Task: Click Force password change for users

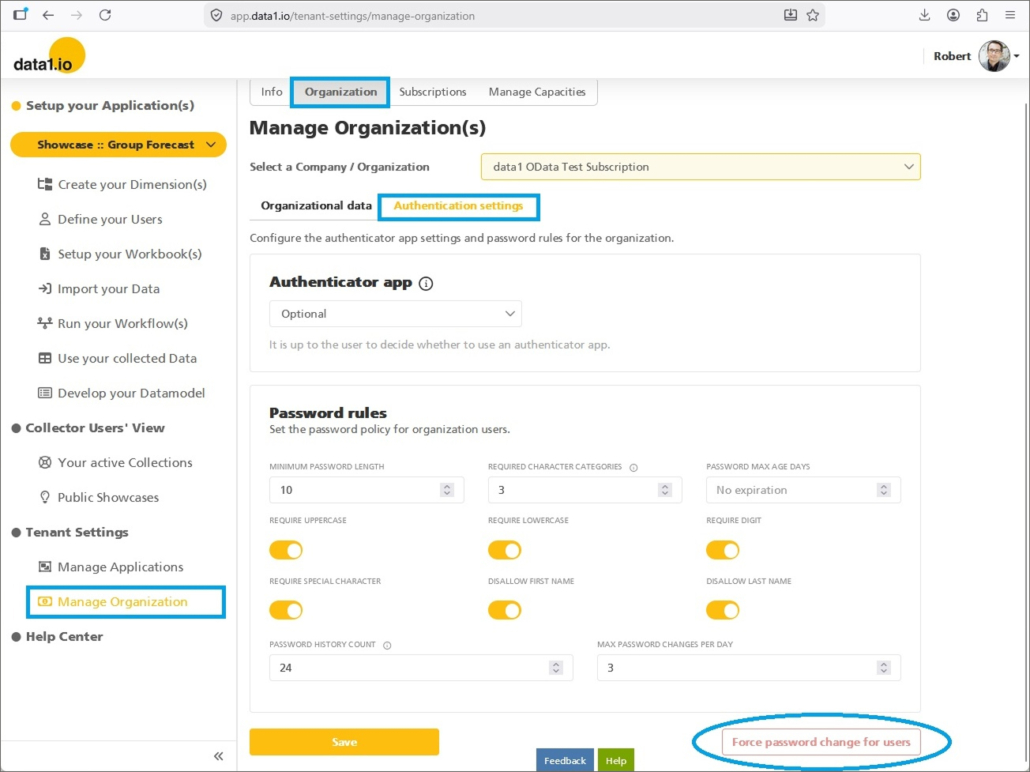Action: click(x=821, y=742)
